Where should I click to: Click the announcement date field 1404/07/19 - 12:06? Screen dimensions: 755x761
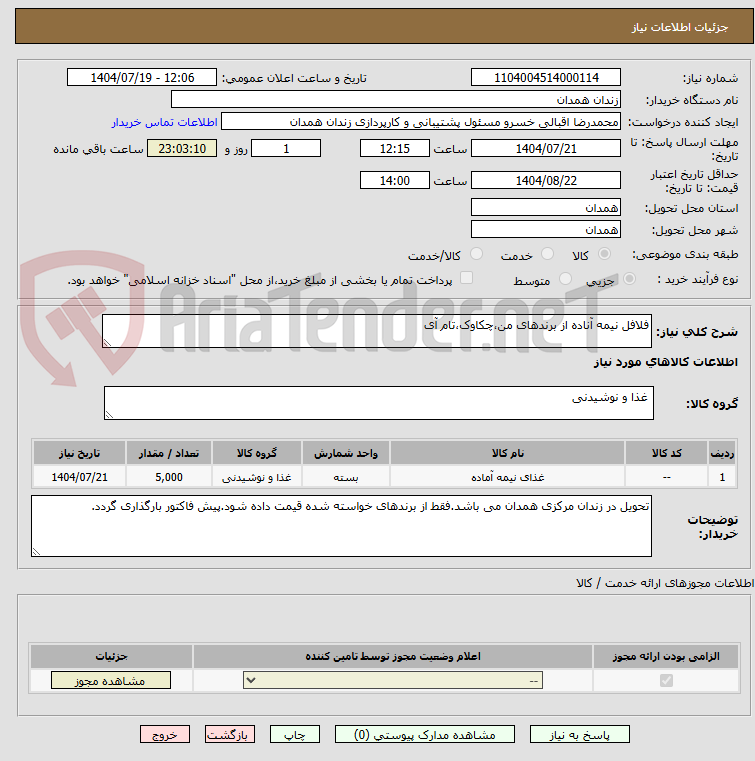142,78
